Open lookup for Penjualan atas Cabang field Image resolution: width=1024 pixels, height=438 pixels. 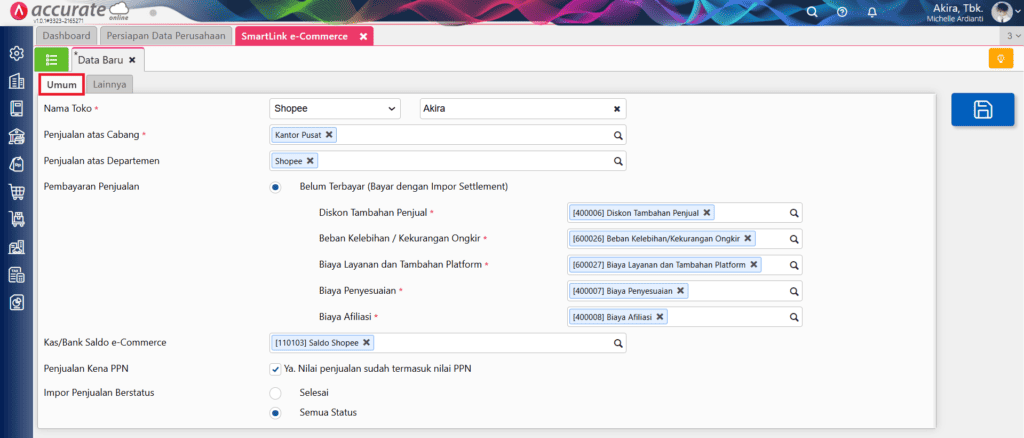[x=618, y=135]
